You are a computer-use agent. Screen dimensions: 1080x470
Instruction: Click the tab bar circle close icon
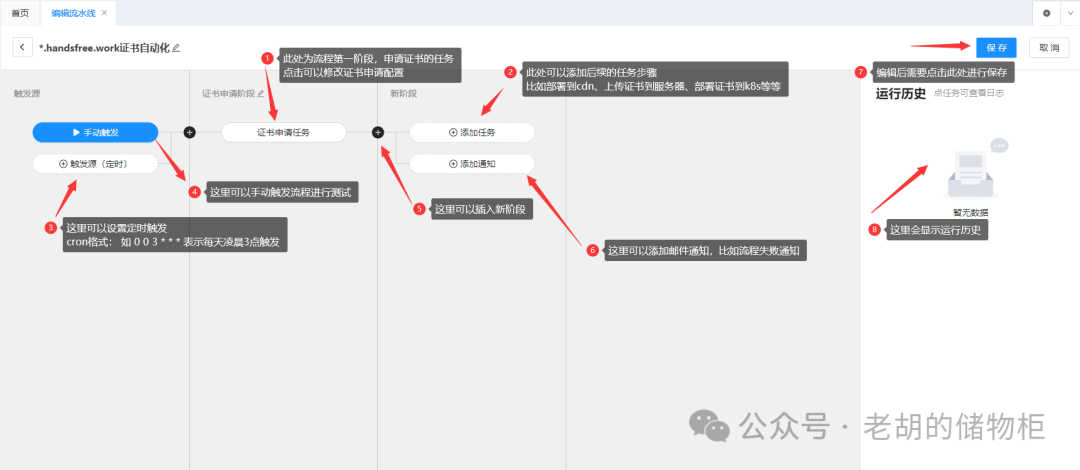tap(1046, 13)
